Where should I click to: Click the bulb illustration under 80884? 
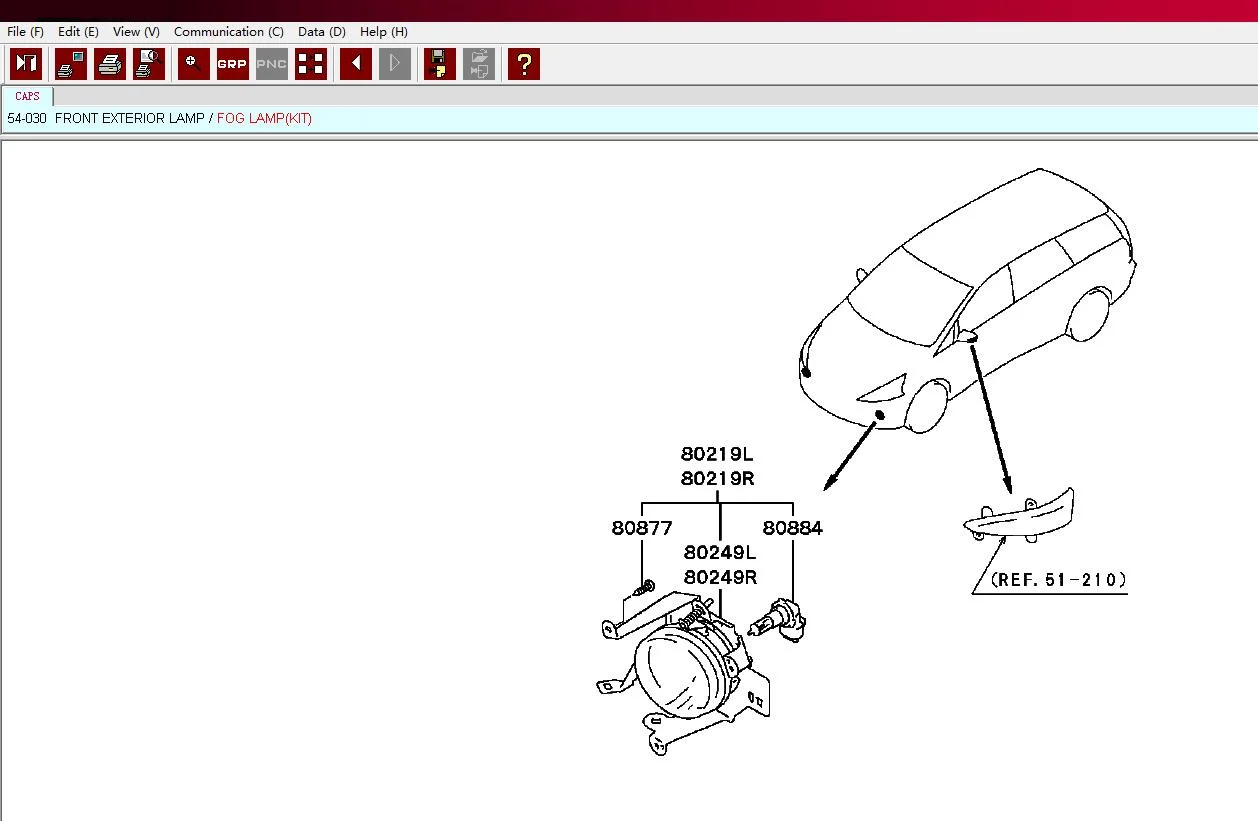coord(778,620)
